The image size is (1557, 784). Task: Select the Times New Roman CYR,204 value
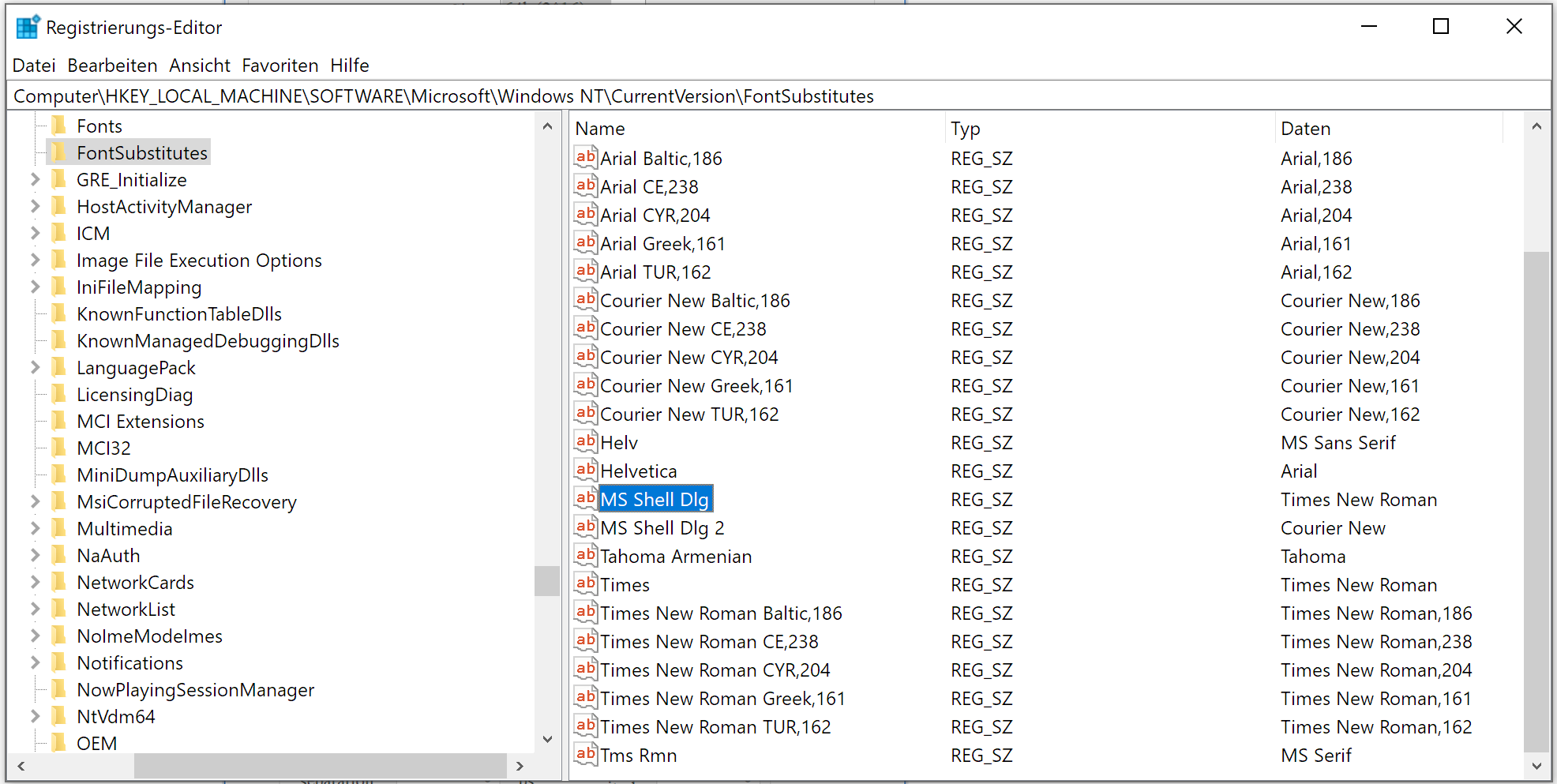coord(715,670)
